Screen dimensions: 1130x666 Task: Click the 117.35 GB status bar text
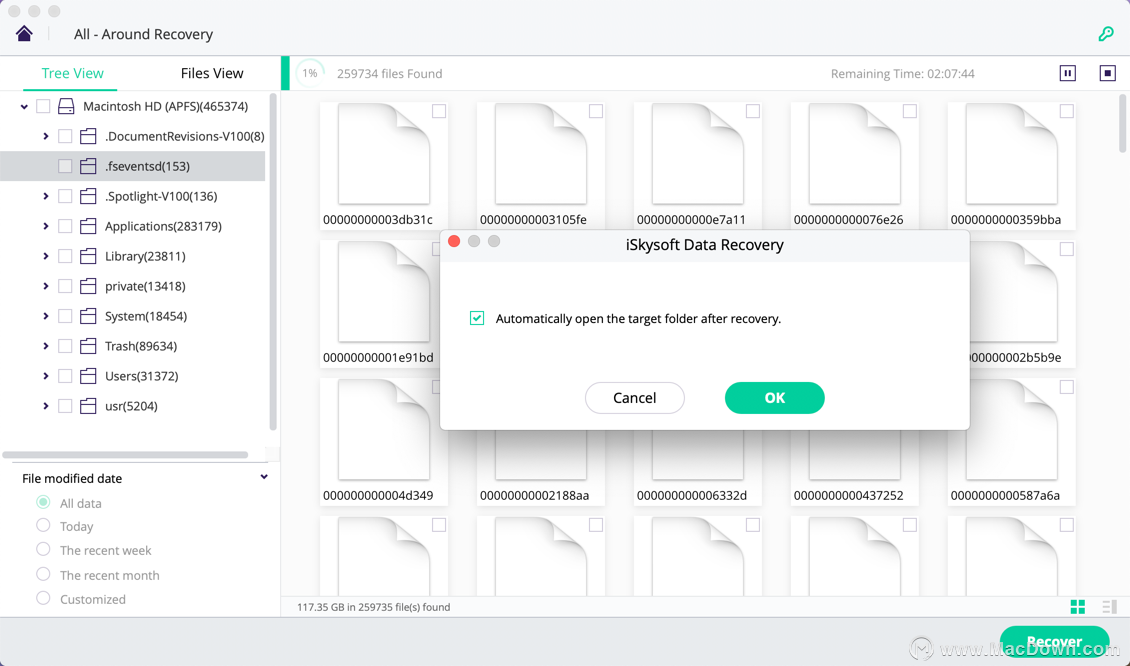373,607
